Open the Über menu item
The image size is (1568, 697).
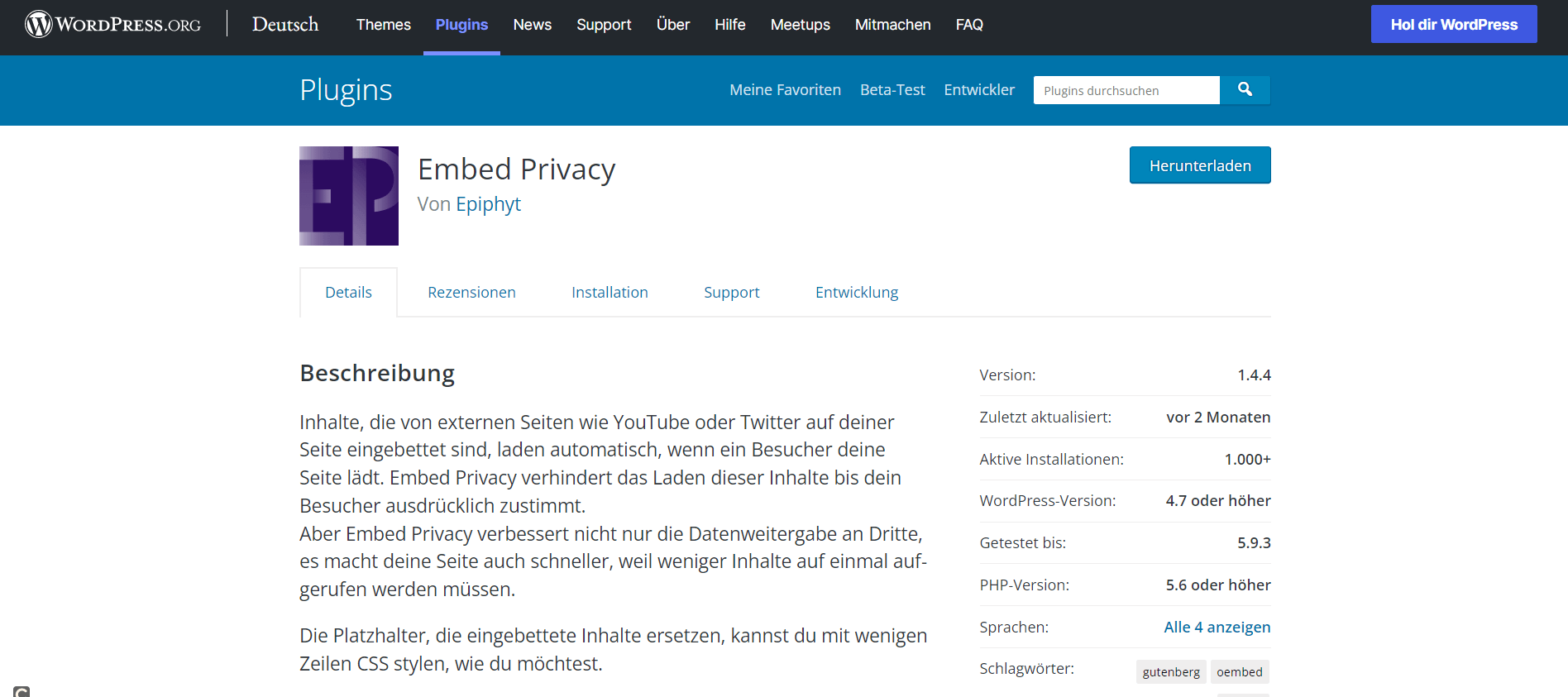(x=673, y=25)
